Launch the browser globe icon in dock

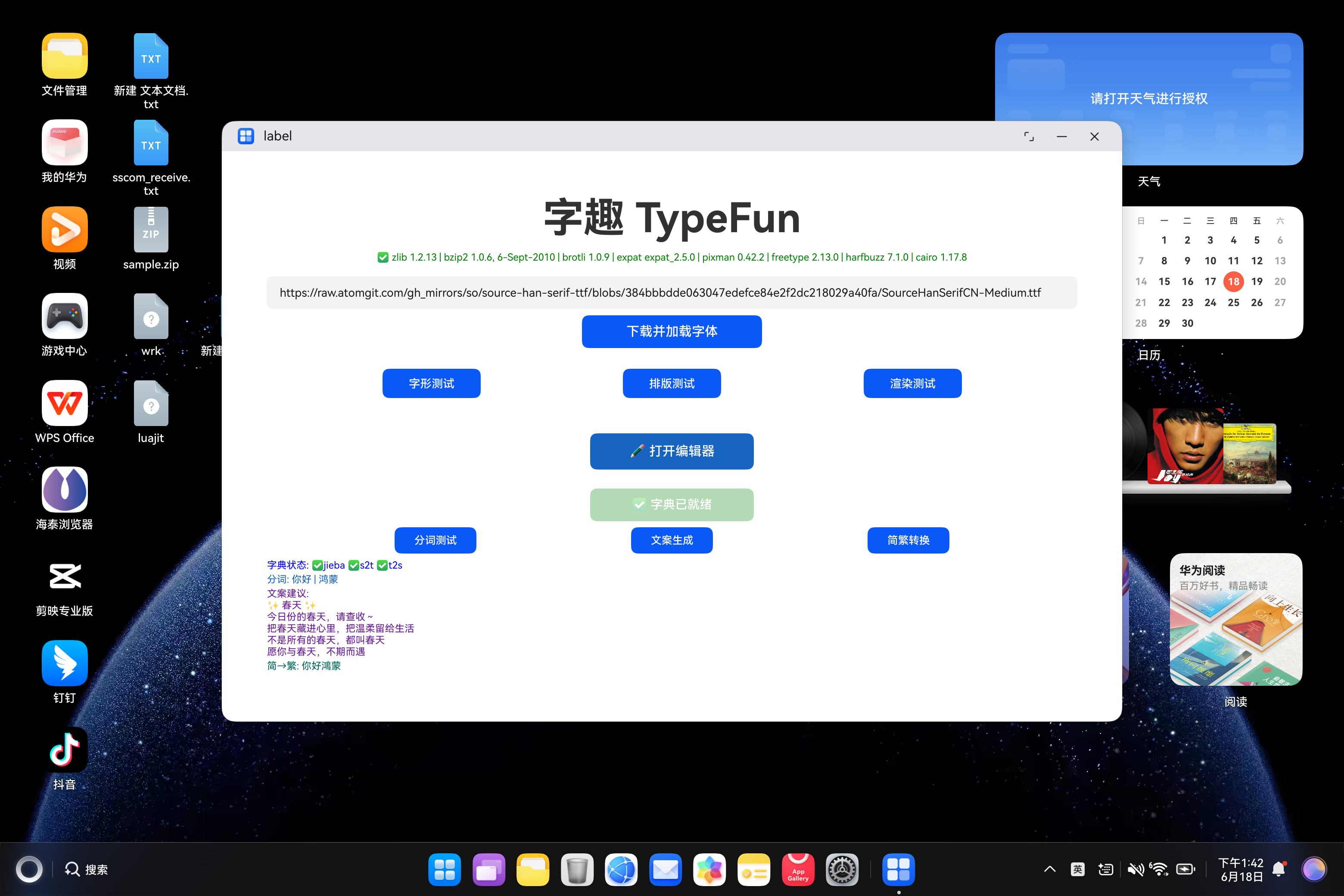point(621,870)
